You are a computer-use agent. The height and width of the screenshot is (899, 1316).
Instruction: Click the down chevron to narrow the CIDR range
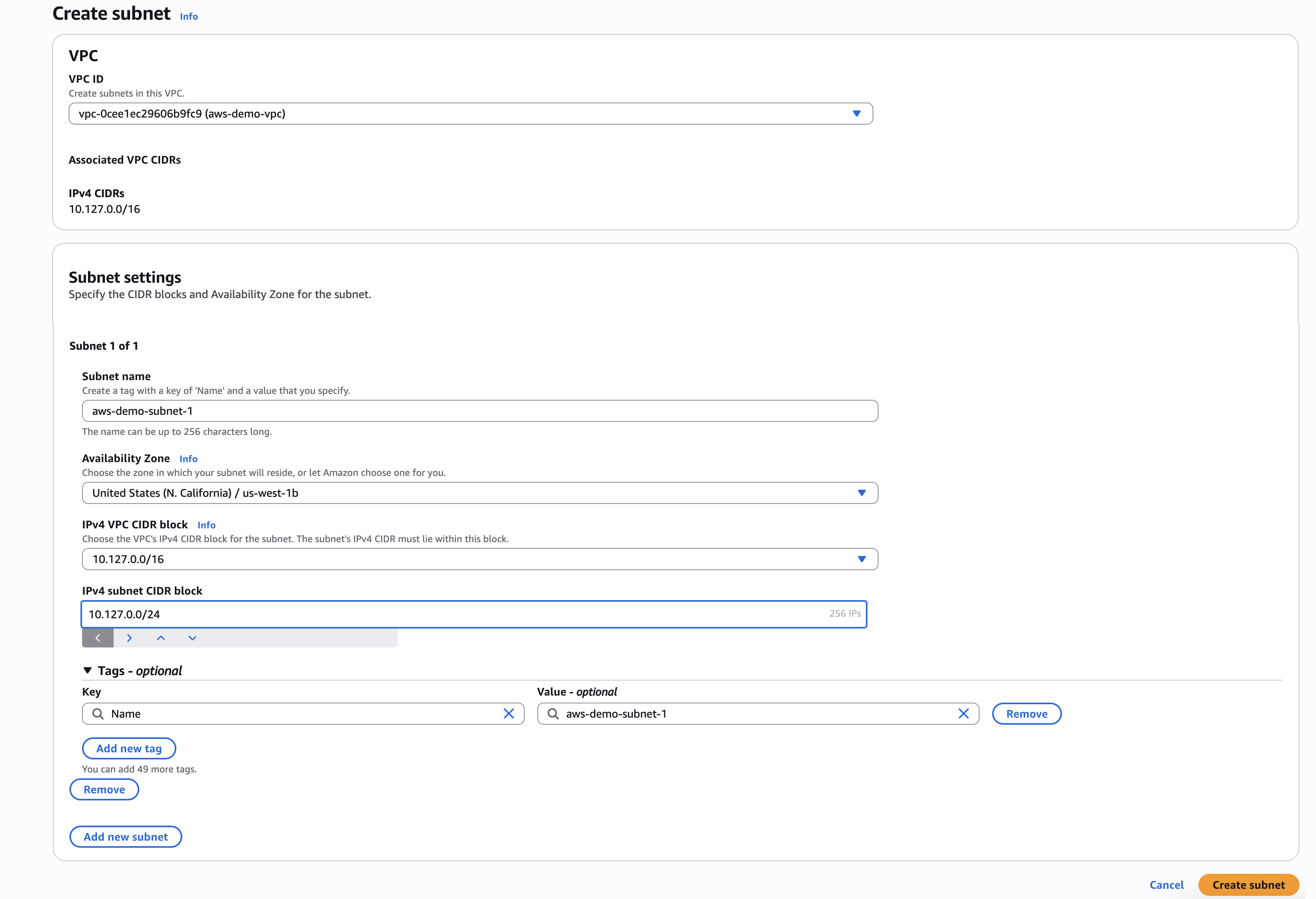tap(193, 638)
